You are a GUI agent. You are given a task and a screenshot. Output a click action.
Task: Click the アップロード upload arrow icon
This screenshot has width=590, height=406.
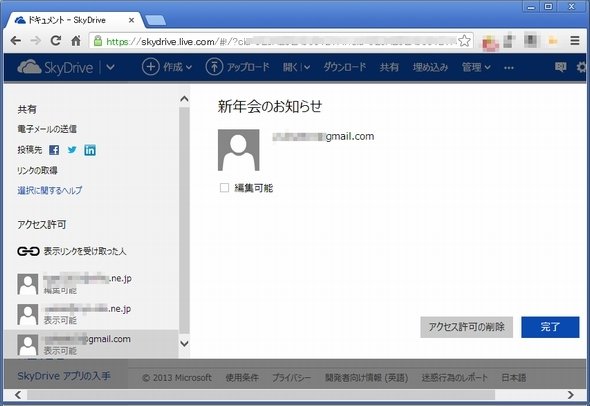[x=214, y=67]
